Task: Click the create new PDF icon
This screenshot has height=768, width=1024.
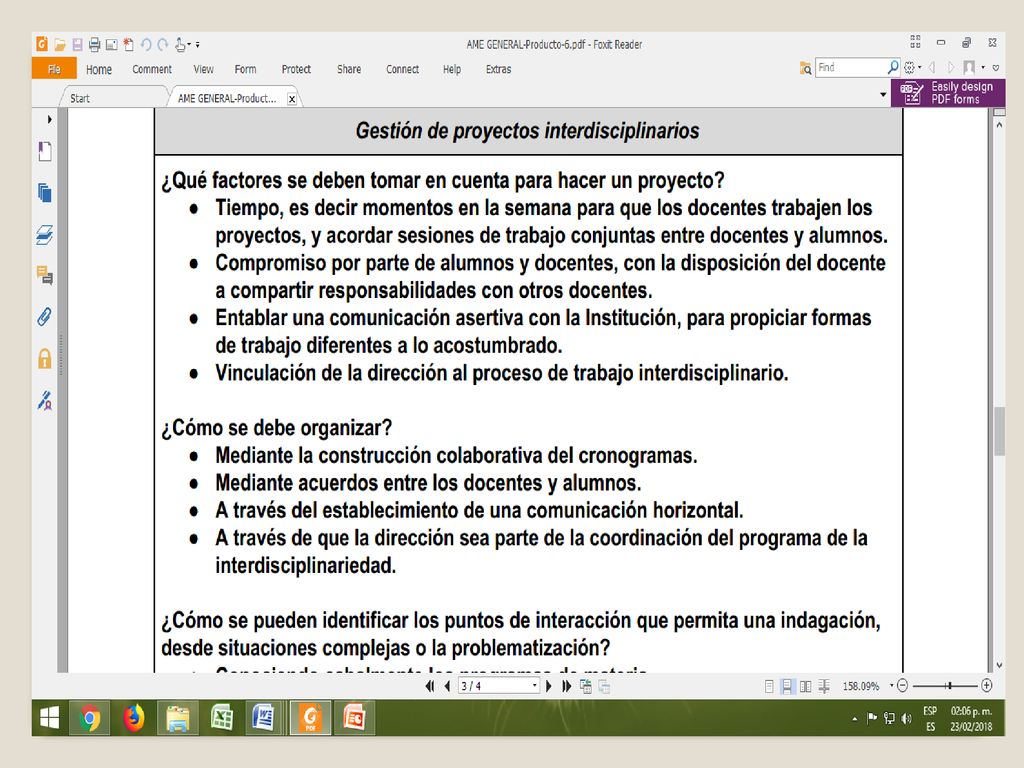Action: [x=129, y=44]
